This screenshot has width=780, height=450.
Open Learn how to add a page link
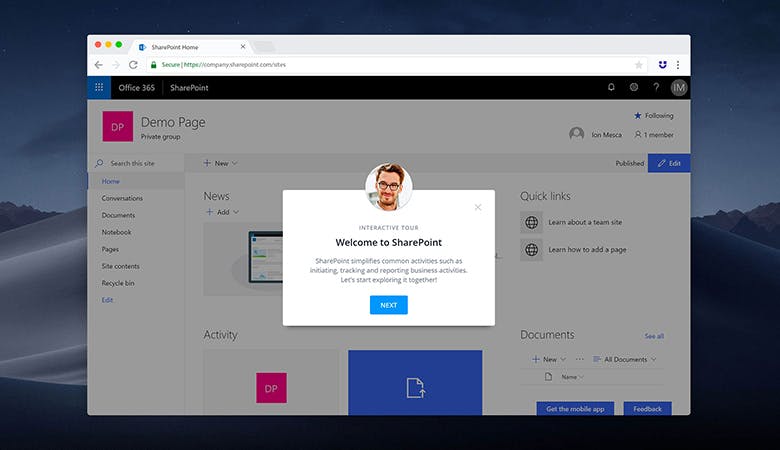[x=587, y=250]
